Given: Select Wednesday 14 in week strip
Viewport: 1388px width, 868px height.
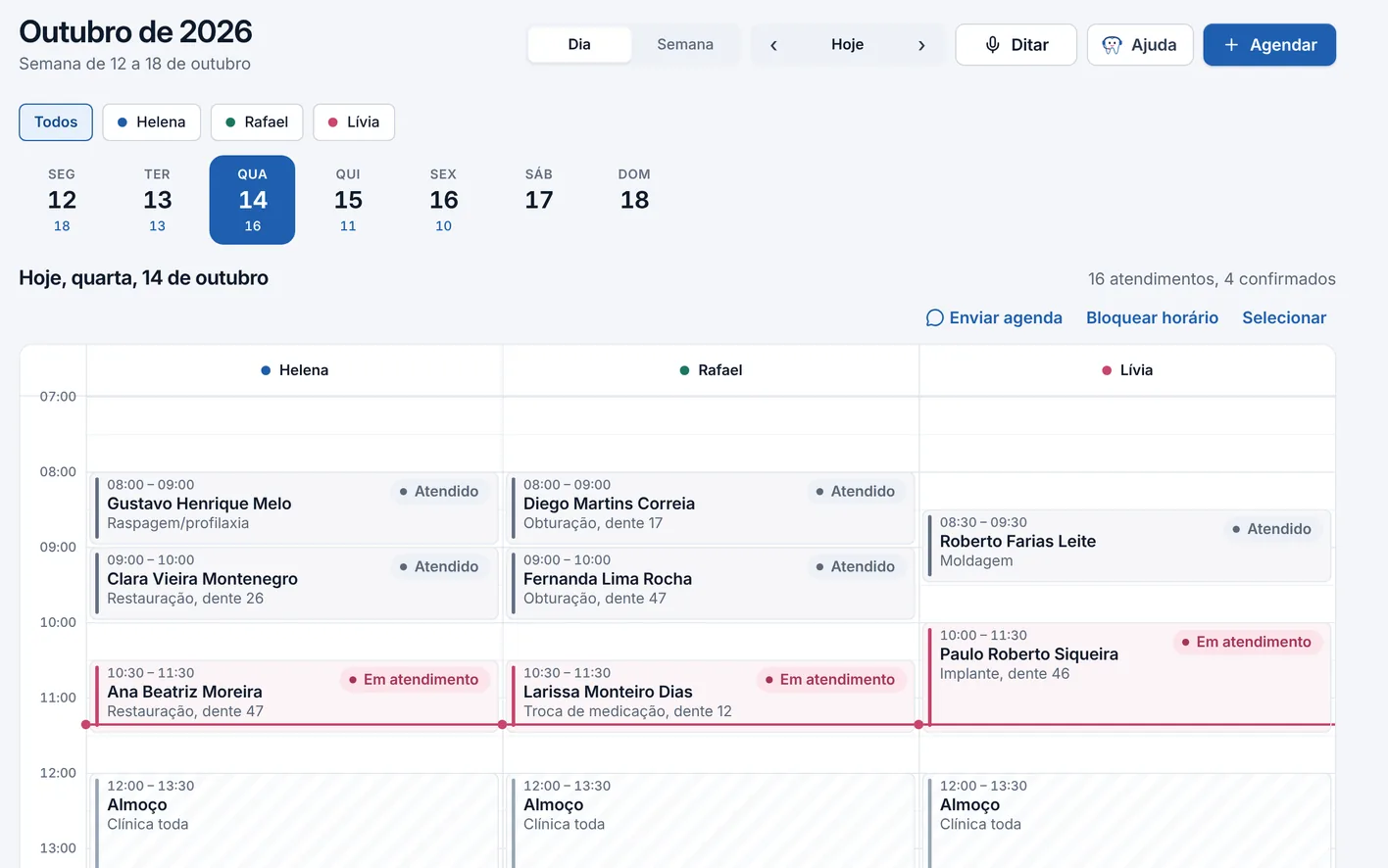Looking at the screenshot, I should tap(253, 200).
